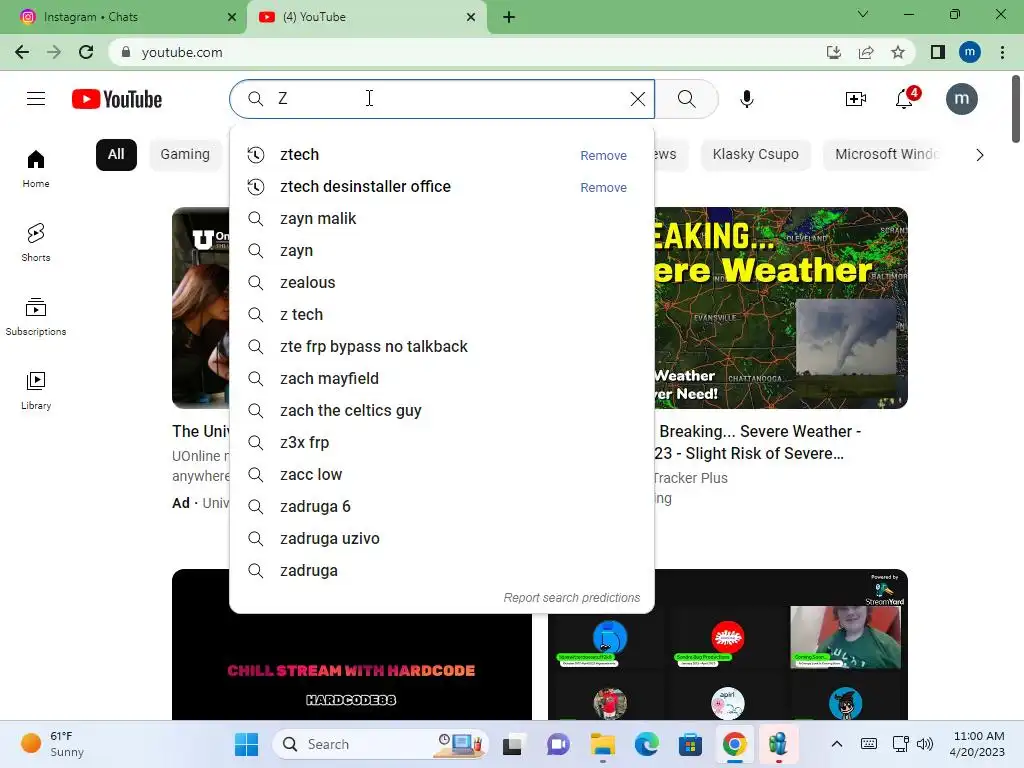
Task: Click the Windows taskbar Search box
Action: point(380,744)
